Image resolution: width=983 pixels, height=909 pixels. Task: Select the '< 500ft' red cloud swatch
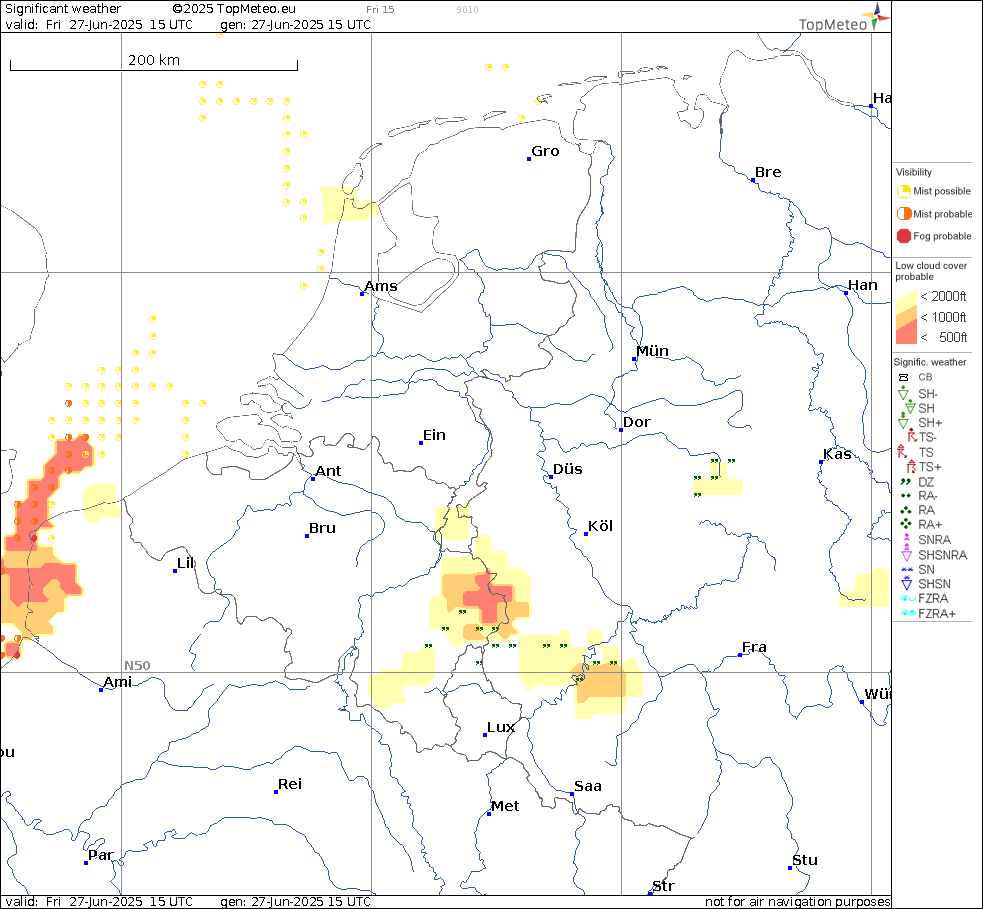pos(906,334)
